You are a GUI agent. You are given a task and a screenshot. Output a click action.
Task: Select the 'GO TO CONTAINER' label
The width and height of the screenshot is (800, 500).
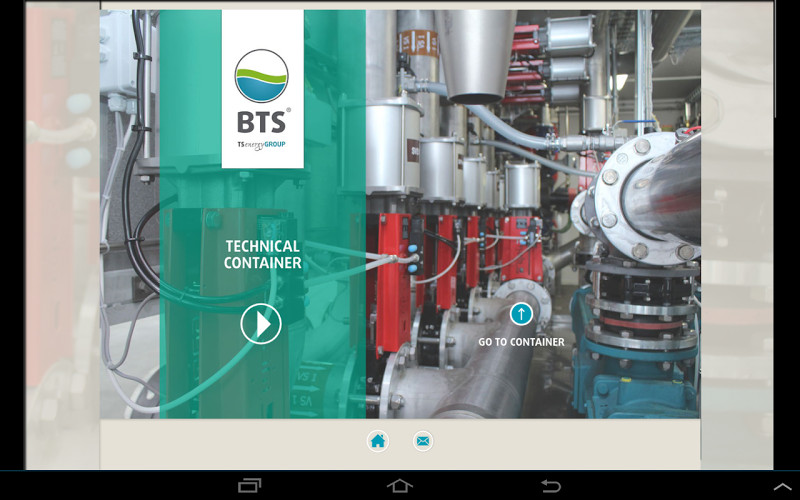[x=521, y=342]
